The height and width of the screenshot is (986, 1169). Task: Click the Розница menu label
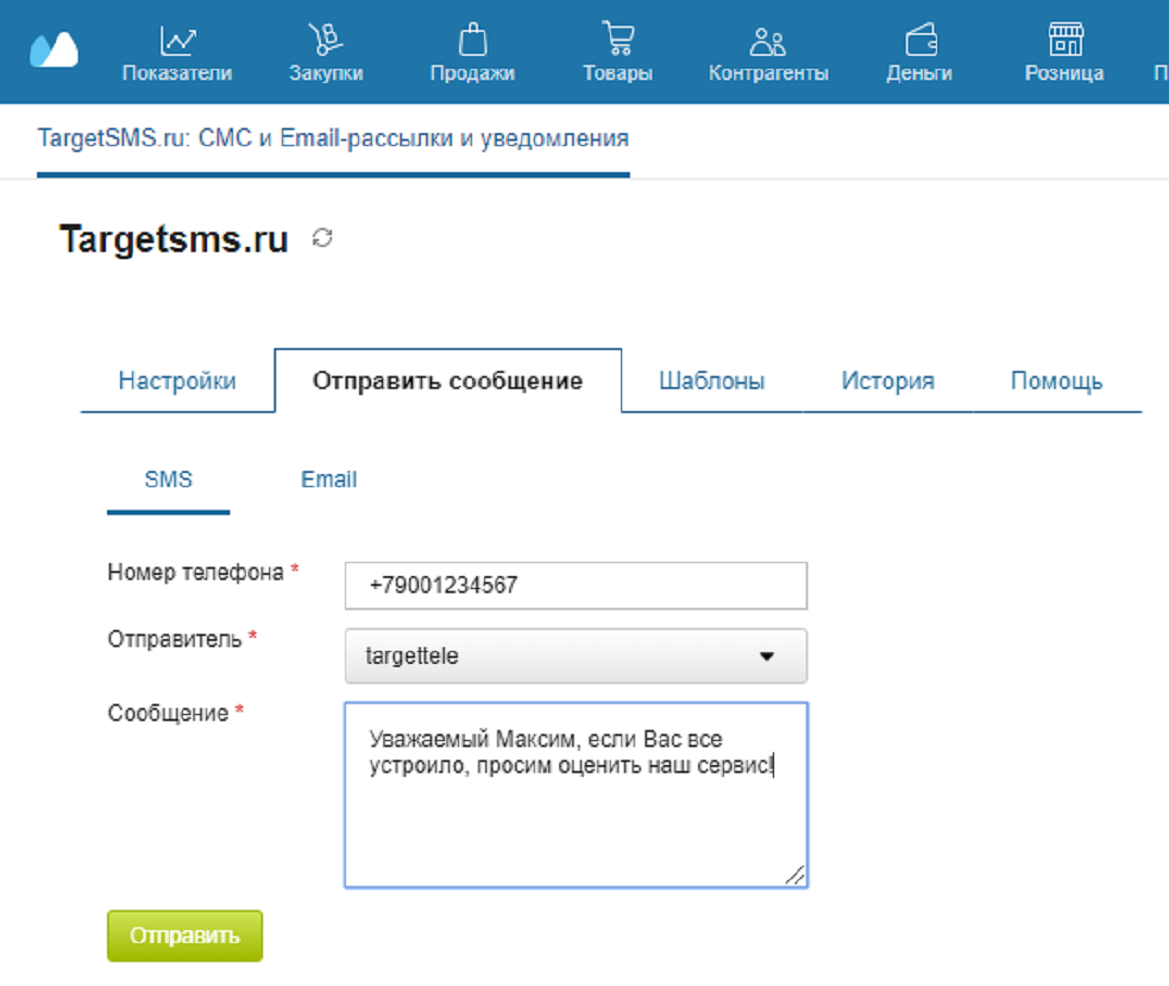click(1065, 73)
